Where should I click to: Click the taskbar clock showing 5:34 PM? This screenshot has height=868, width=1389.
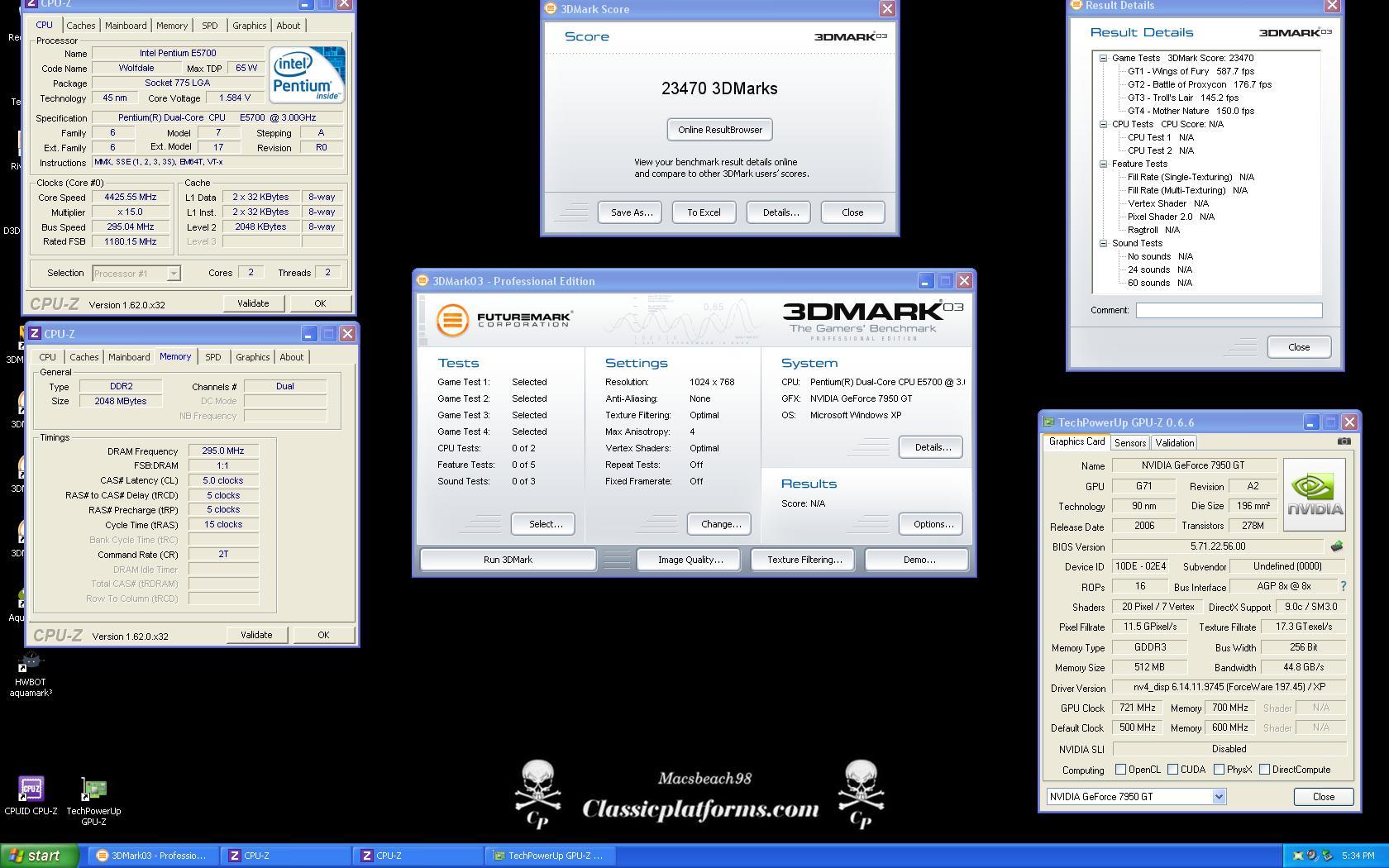[x=1358, y=856]
